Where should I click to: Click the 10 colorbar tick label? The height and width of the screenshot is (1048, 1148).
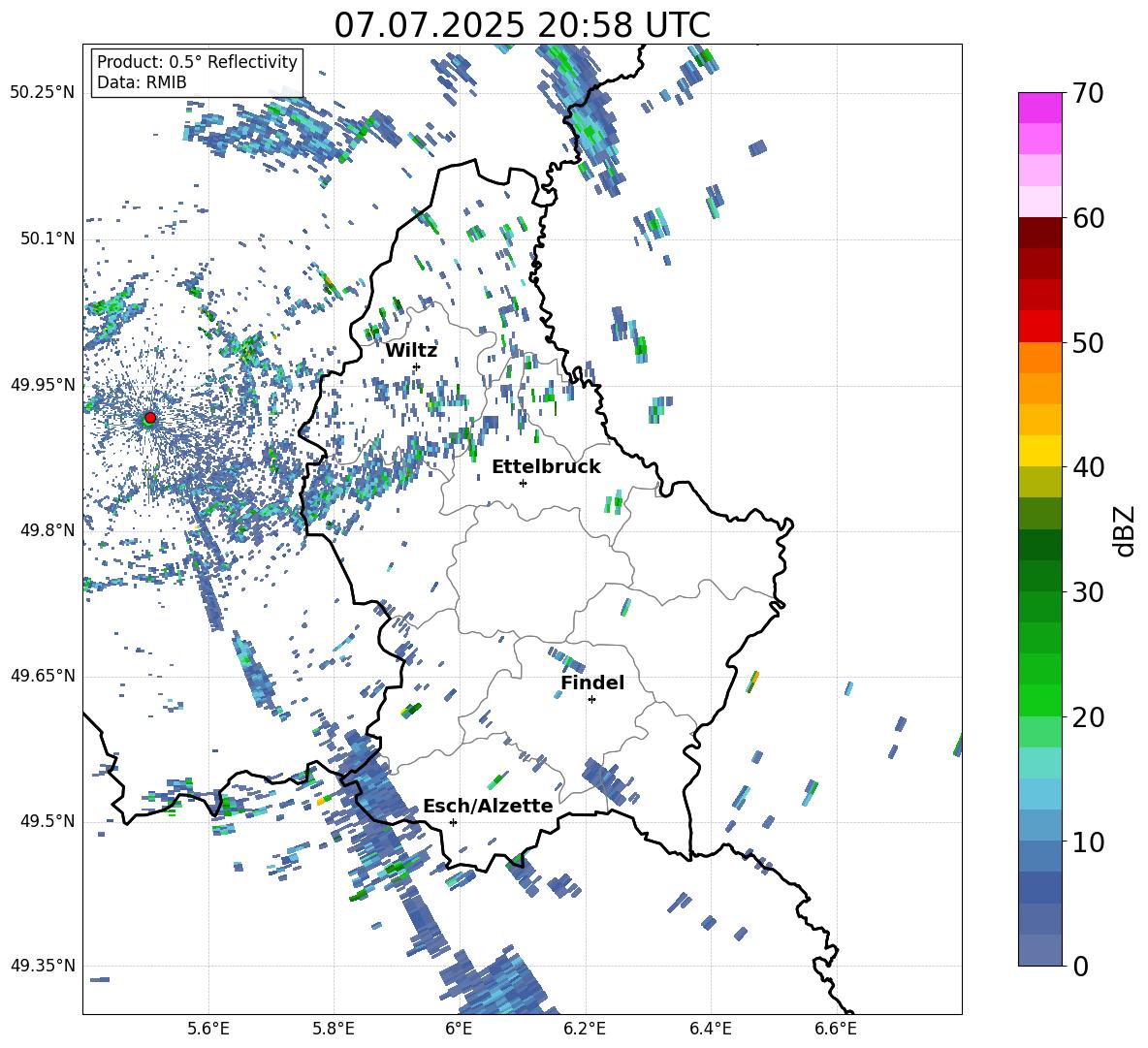(x=1089, y=842)
